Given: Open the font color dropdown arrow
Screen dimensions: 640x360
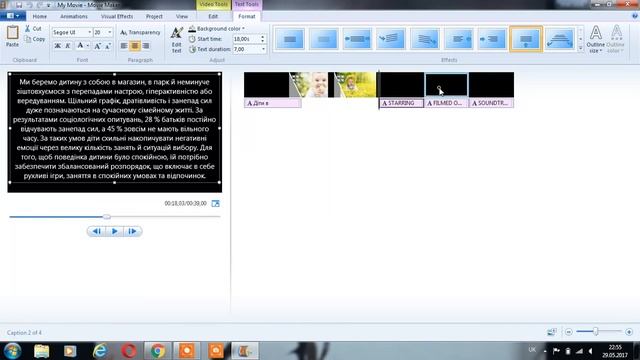Looking at the screenshot, I should (x=88, y=46).
